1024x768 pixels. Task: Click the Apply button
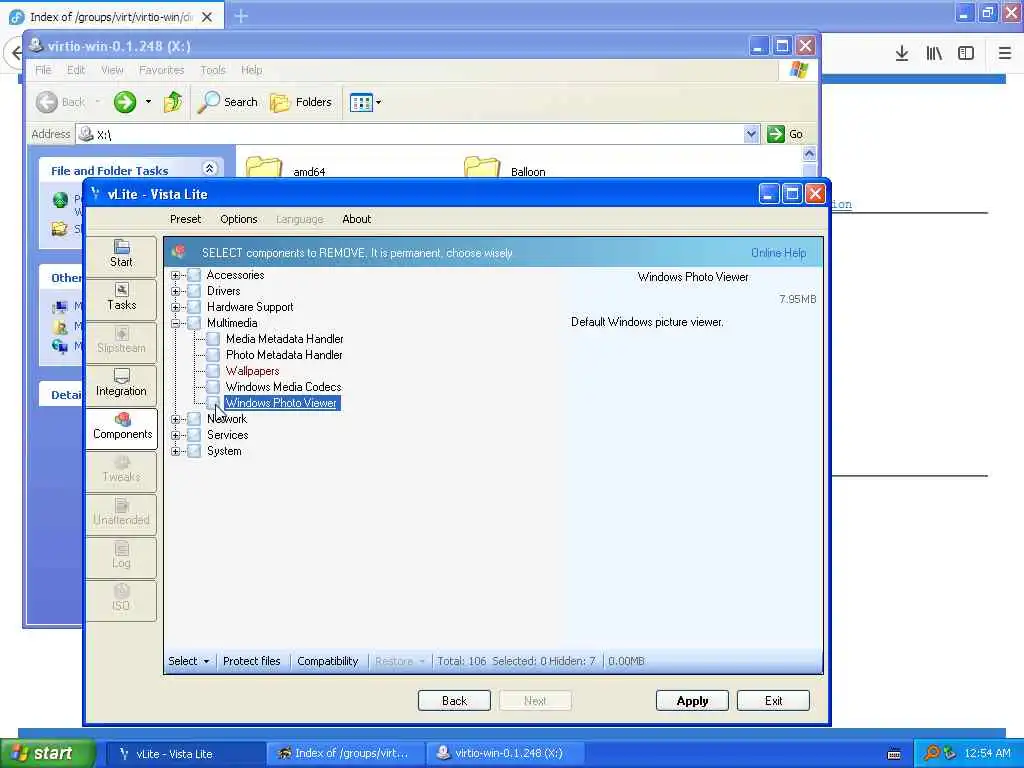(692, 701)
